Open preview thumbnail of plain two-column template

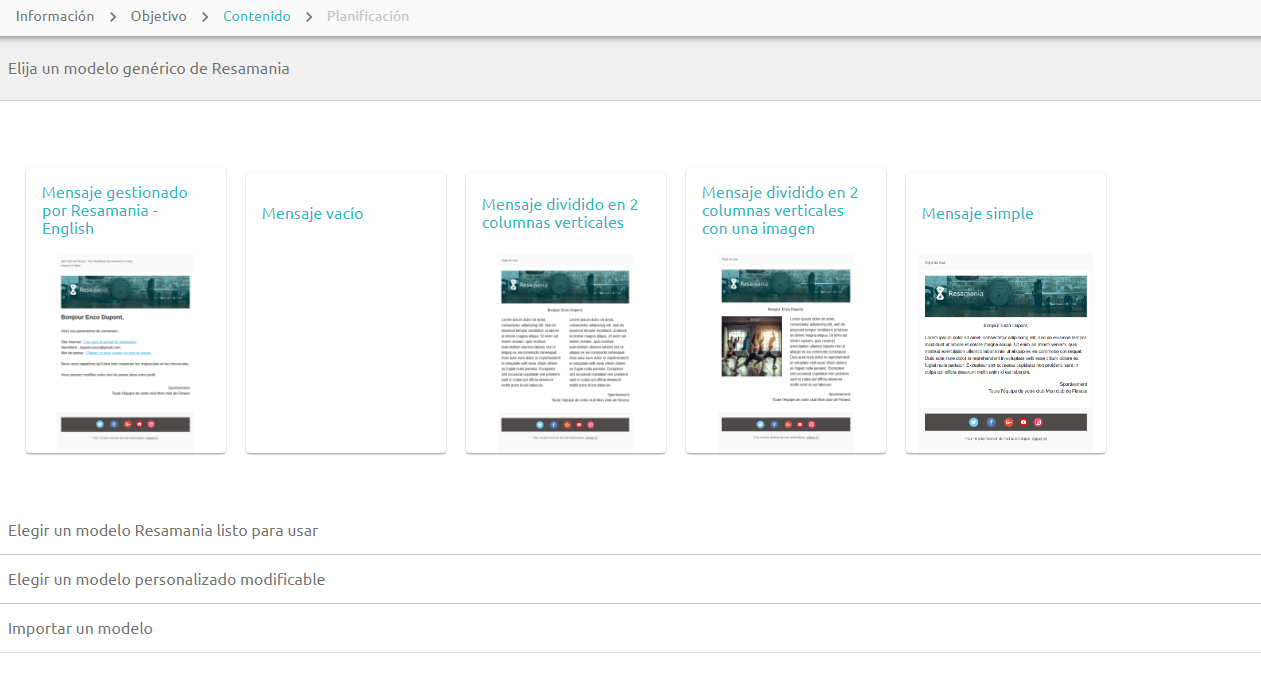[565, 350]
